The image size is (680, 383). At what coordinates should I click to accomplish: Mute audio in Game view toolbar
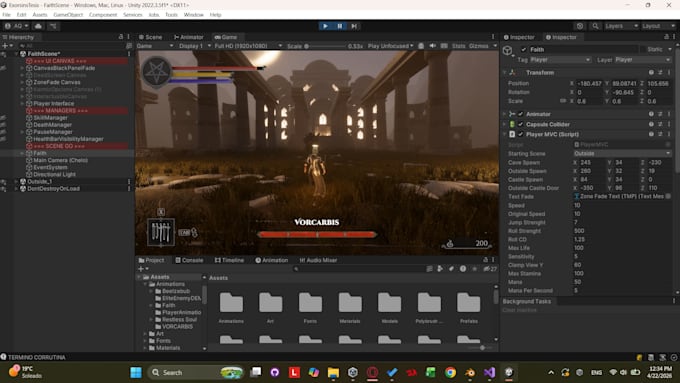click(432, 46)
